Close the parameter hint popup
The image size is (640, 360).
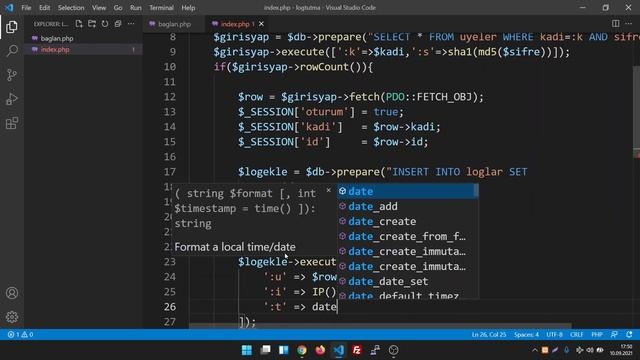(328, 190)
